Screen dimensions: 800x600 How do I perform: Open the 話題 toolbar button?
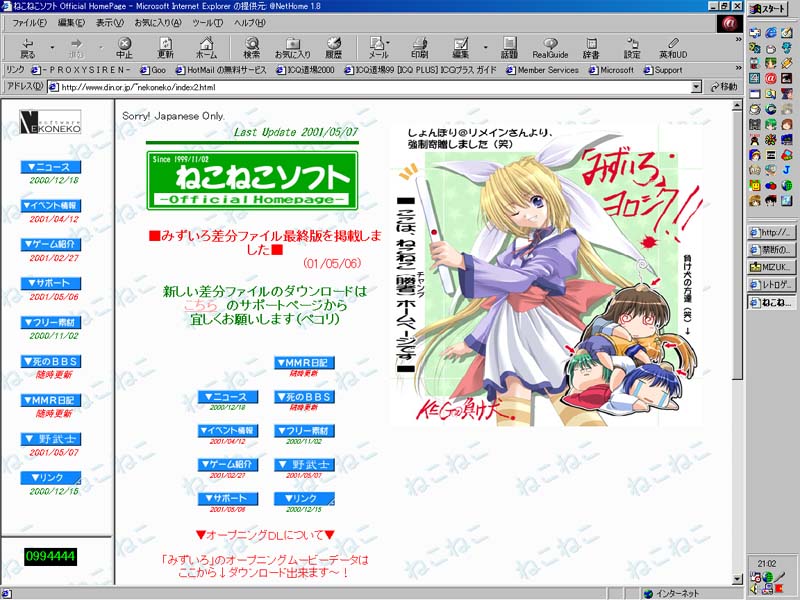509,48
